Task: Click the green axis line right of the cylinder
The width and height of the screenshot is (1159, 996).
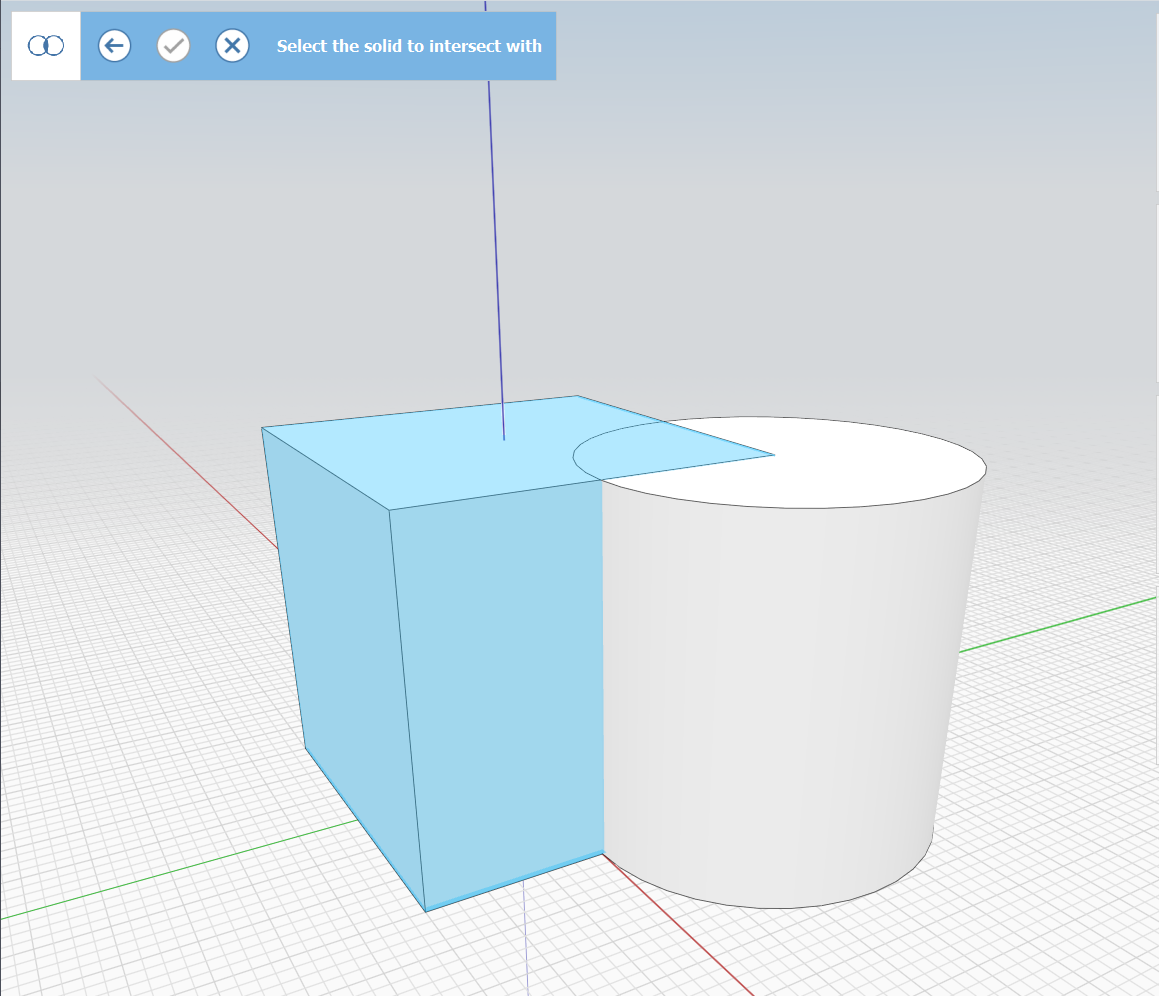Action: (x=1060, y=625)
